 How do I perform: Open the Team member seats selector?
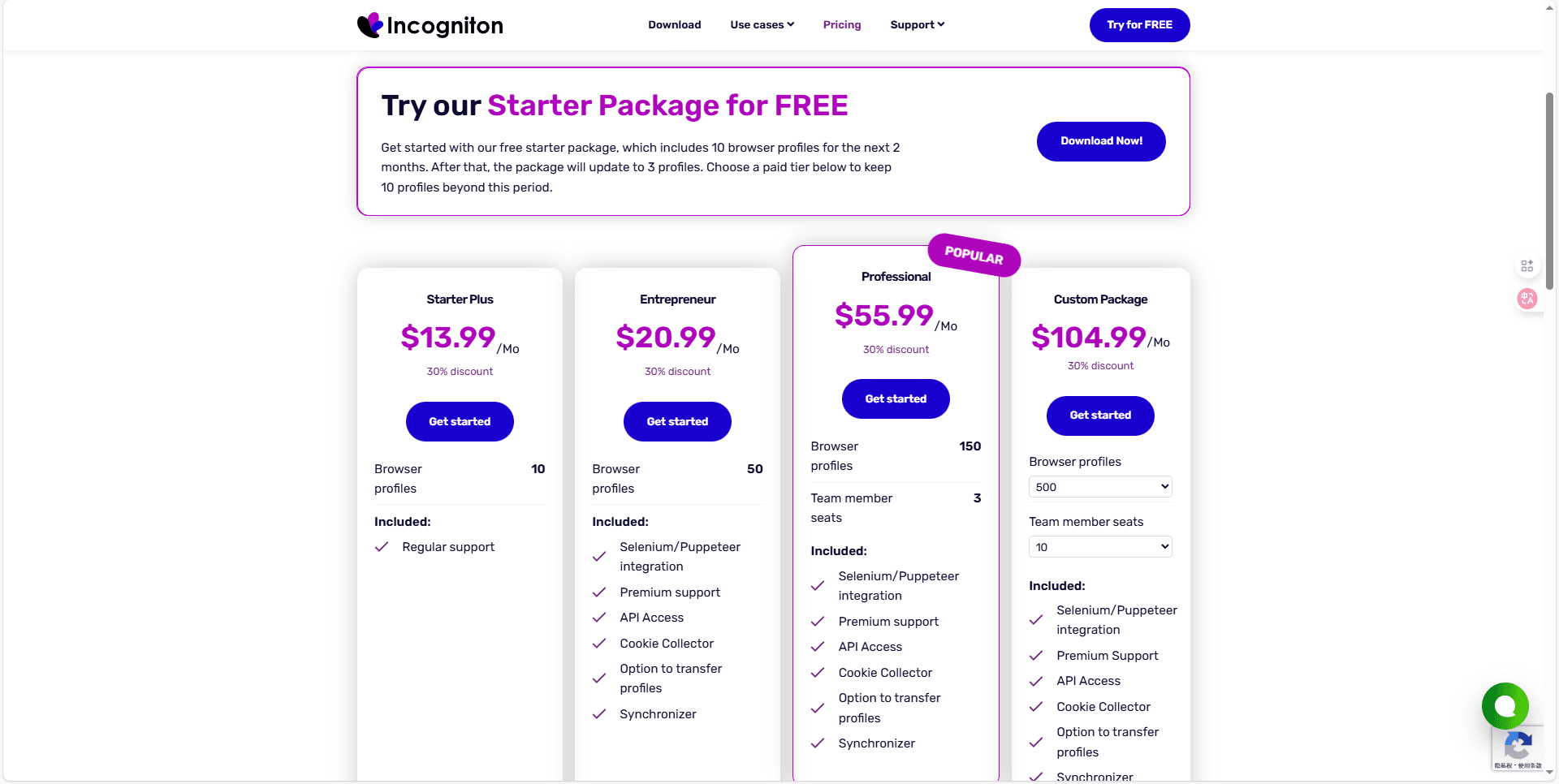1100,546
